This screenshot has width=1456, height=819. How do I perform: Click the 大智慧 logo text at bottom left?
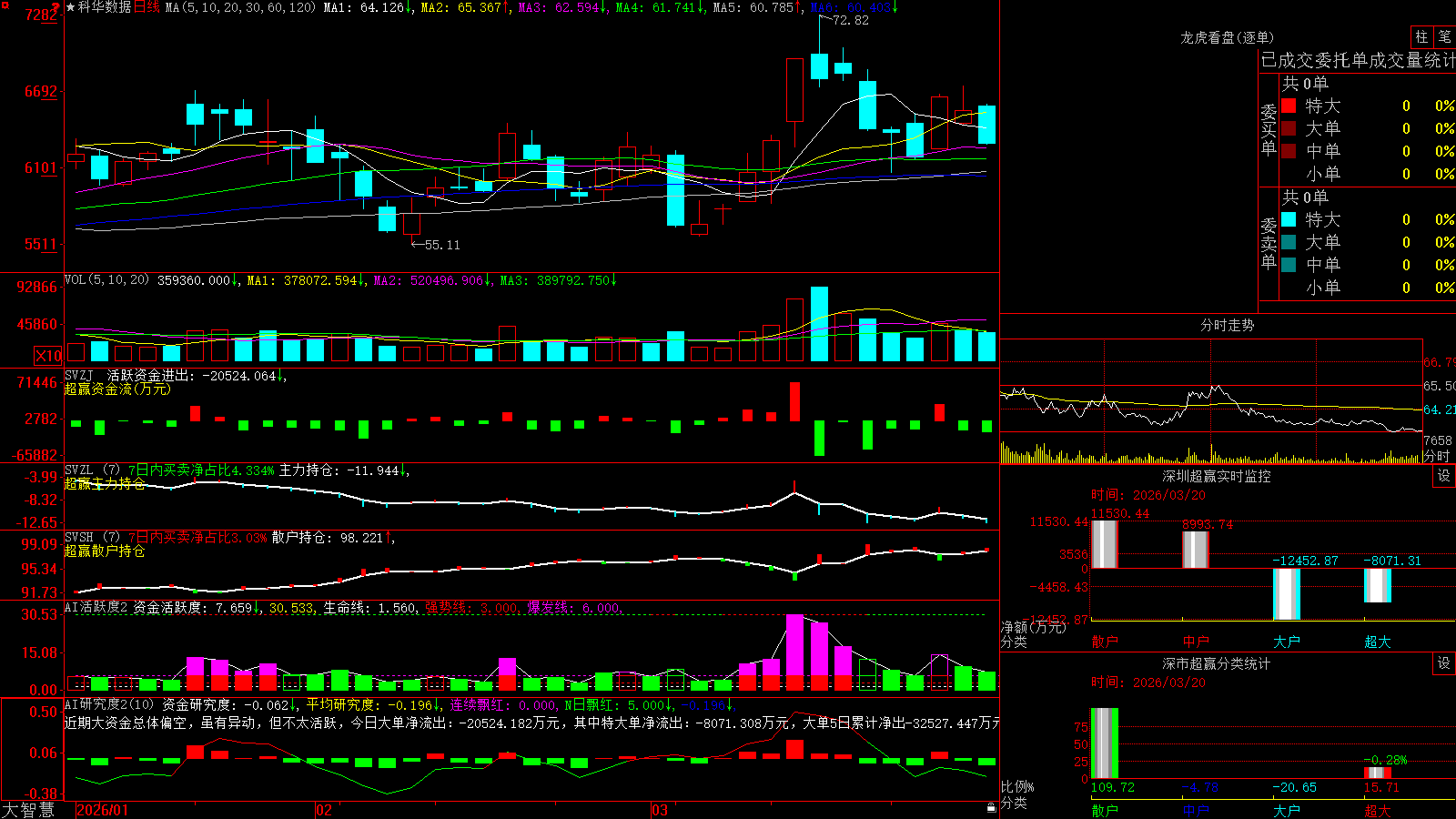(28, 810)
